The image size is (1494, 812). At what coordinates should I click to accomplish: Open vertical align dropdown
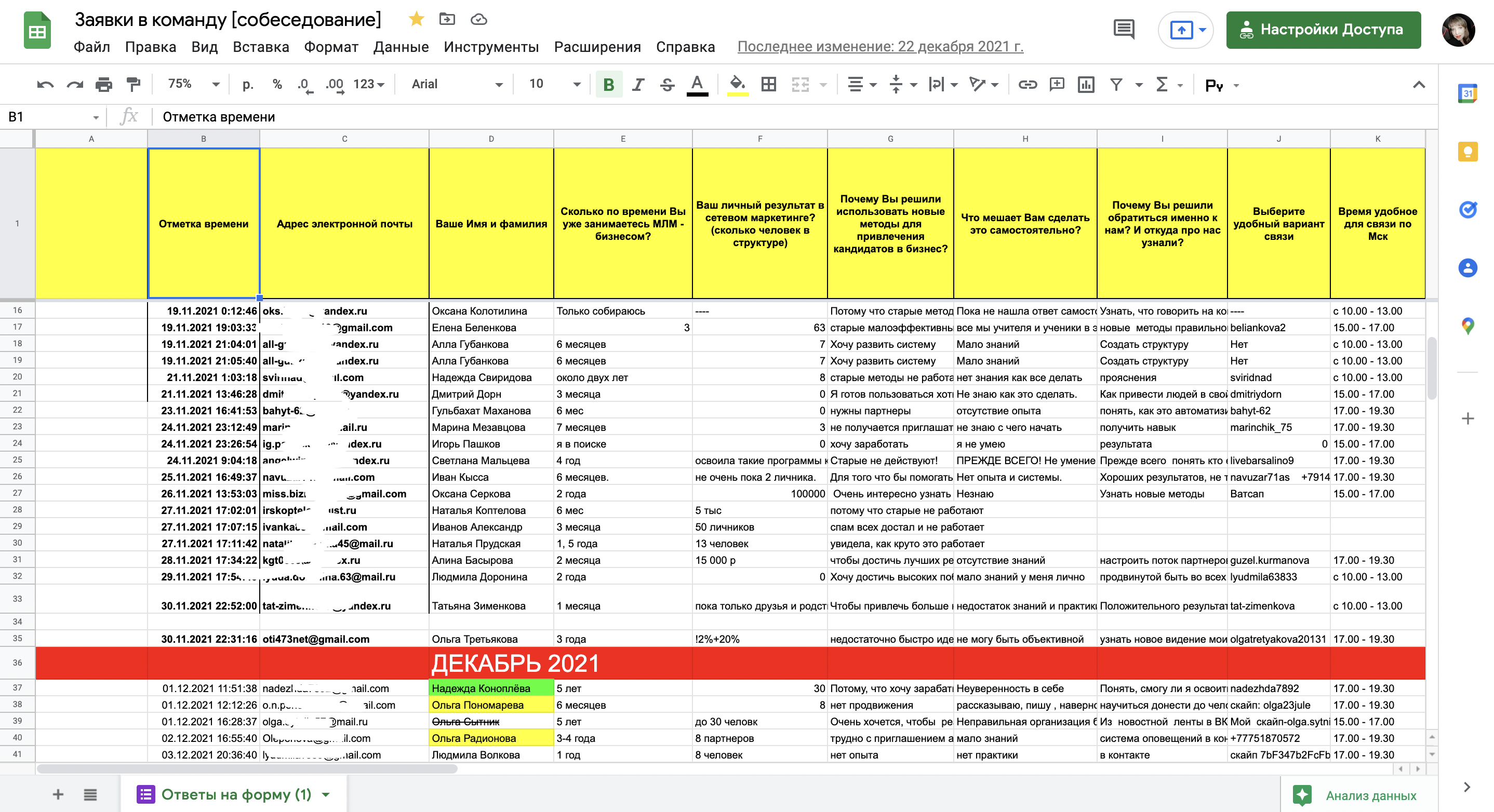(903, 85)
